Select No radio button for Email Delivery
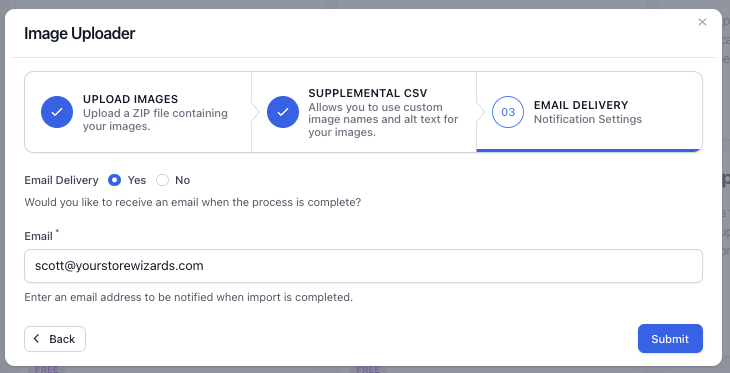Image resolution: width=730 pixels, height=373 pixels. [162, 180]
